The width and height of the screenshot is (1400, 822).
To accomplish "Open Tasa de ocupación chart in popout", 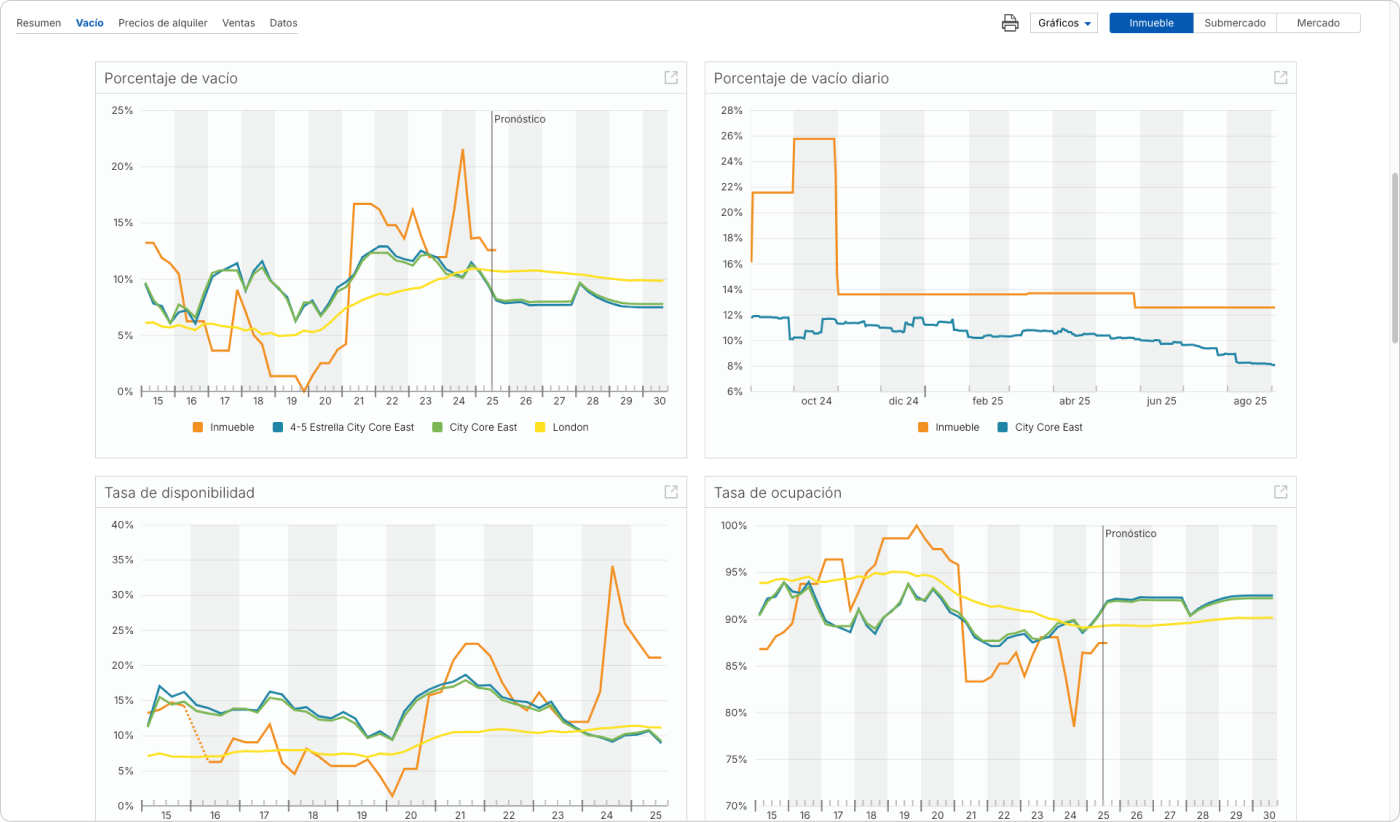I will 1280,492.
